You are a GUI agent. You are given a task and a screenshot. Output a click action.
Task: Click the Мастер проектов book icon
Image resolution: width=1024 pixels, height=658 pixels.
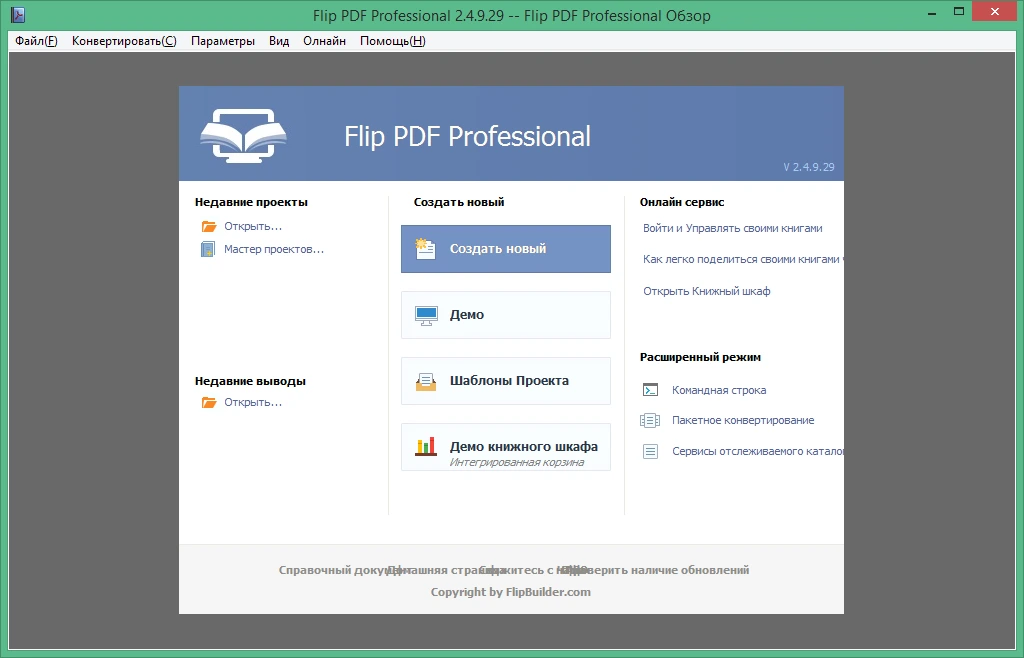208,249
